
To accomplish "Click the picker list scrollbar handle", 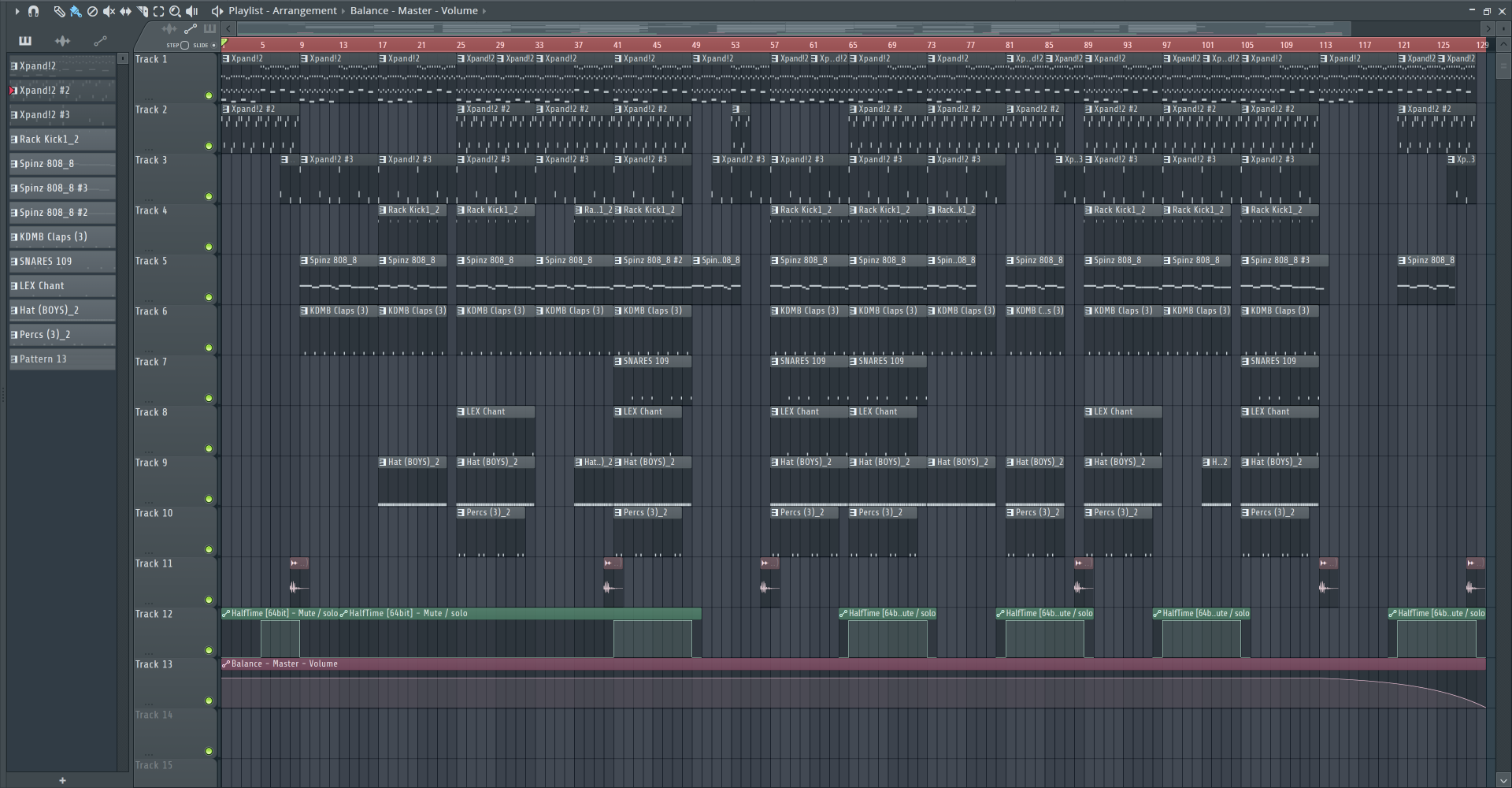I will (x=123, y=58).
